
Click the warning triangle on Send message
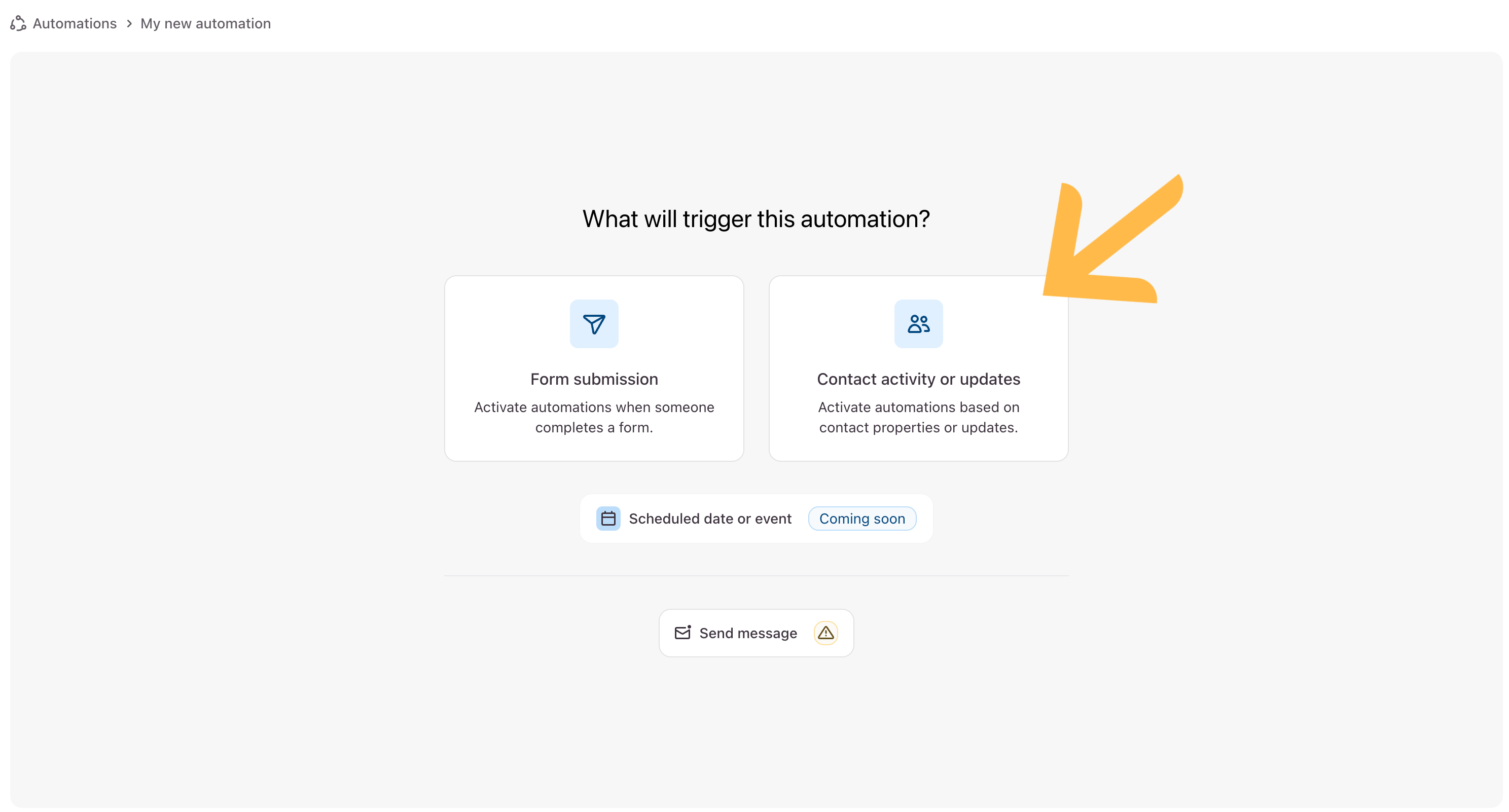(x=825, y=633)
